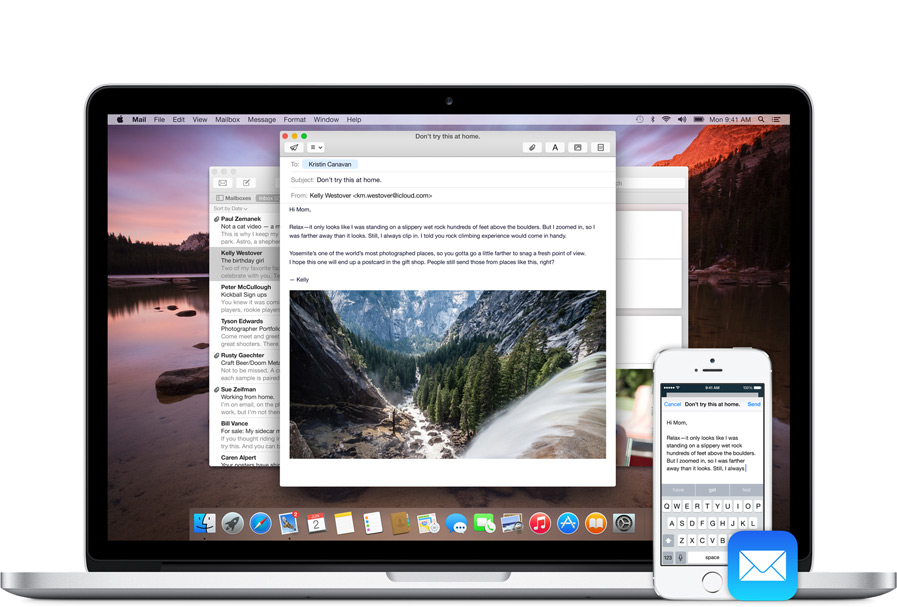897x607 pixels.
Task: Open the header fields dropdown in compose toolbar
Action: 316,148
